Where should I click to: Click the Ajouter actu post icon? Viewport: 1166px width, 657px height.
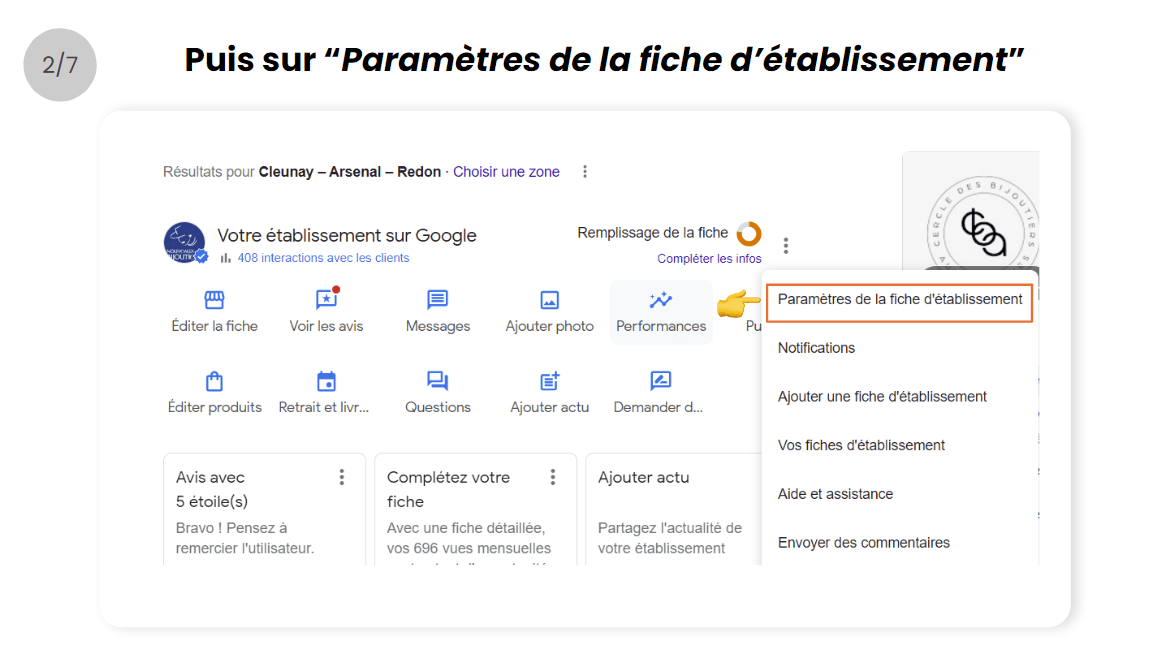coord(550,381)
